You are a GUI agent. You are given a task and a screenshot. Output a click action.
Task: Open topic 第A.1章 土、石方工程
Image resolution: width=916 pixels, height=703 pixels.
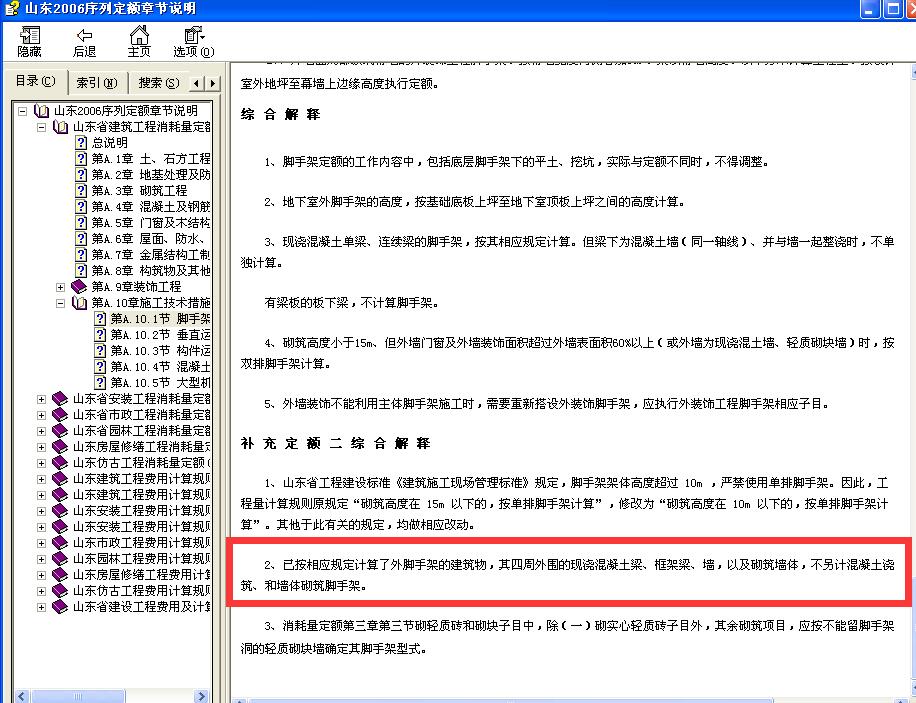[x=151, y=158]
